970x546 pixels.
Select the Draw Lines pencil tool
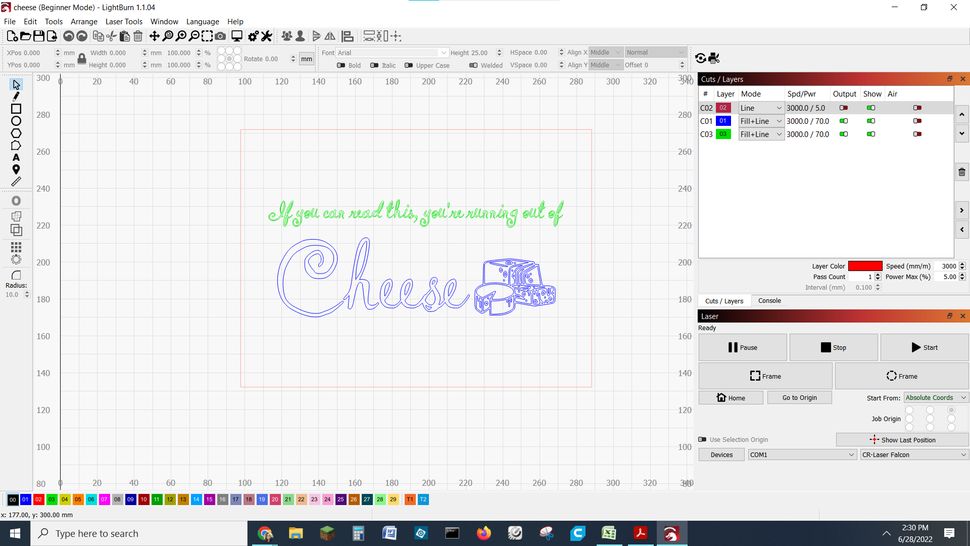coord(16,96)
